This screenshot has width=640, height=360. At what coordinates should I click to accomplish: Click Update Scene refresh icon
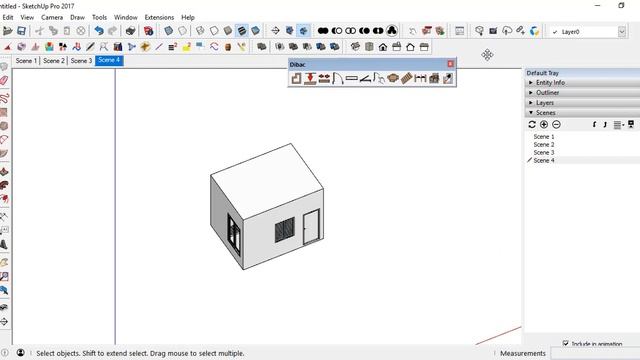click(x=532, y=124)
